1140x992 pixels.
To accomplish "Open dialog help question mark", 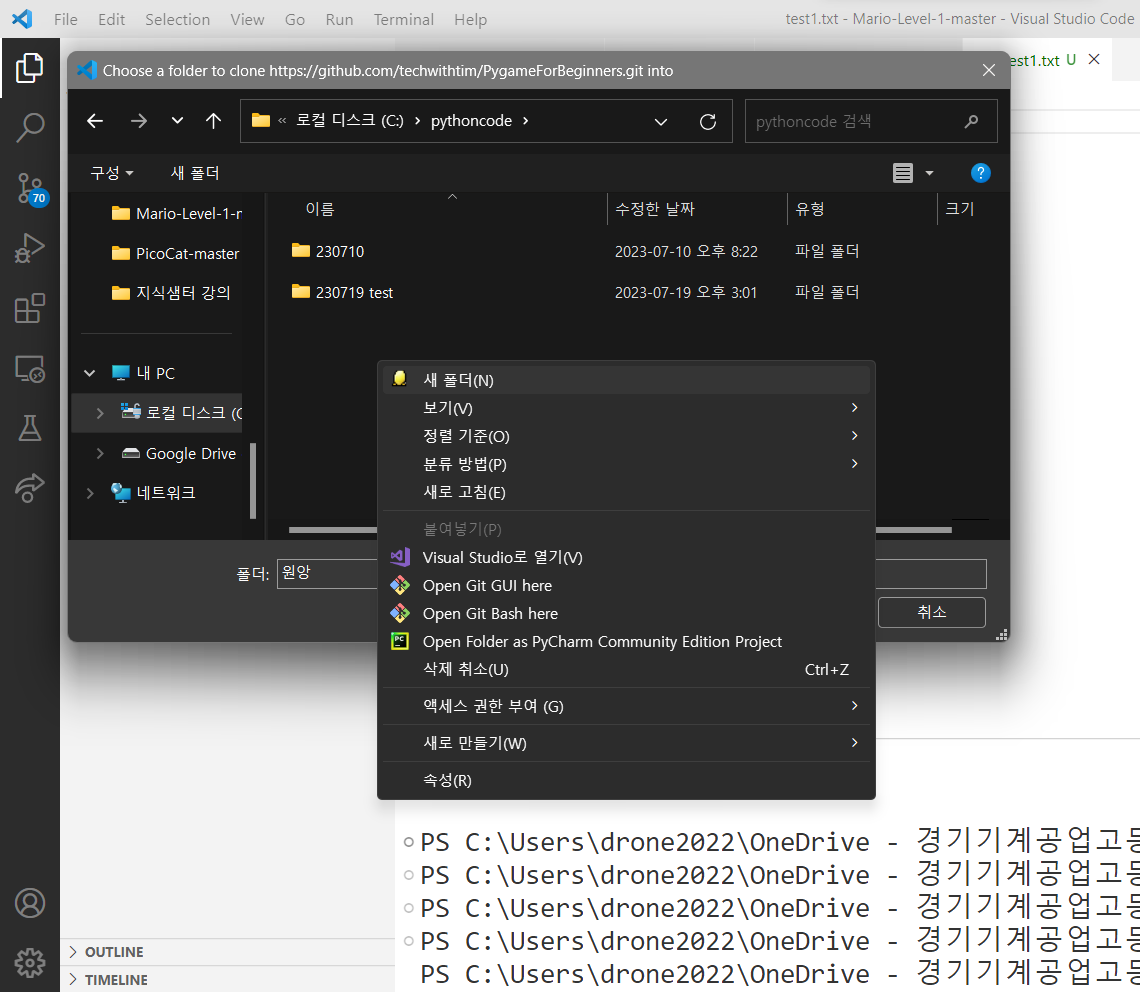I will pos(981,173).
